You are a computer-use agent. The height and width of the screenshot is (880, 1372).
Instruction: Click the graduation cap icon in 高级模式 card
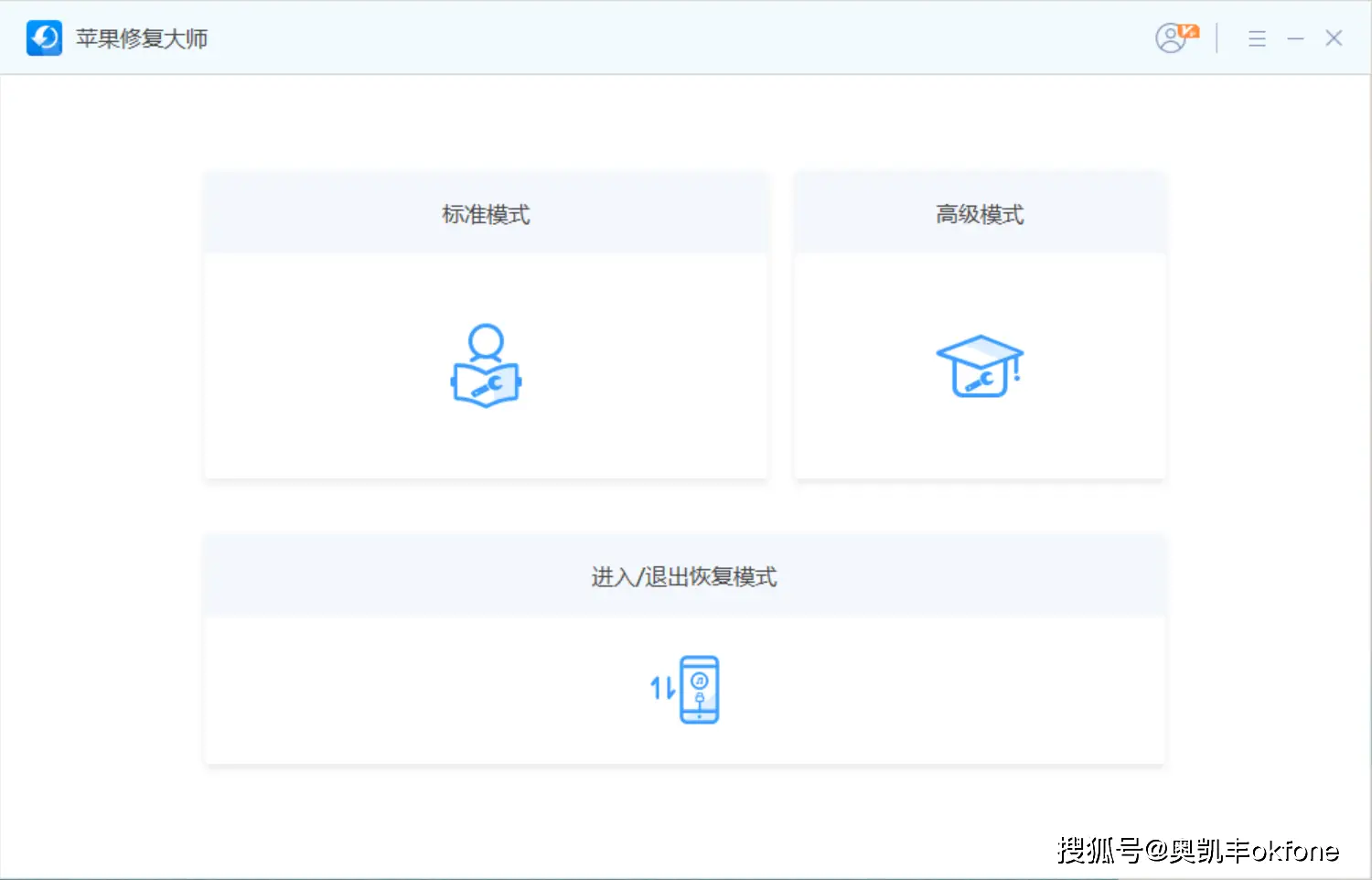click(x=979, y=366)
